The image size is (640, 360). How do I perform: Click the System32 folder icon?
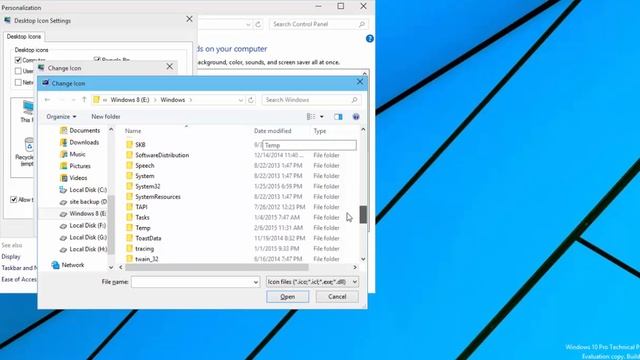129,186
